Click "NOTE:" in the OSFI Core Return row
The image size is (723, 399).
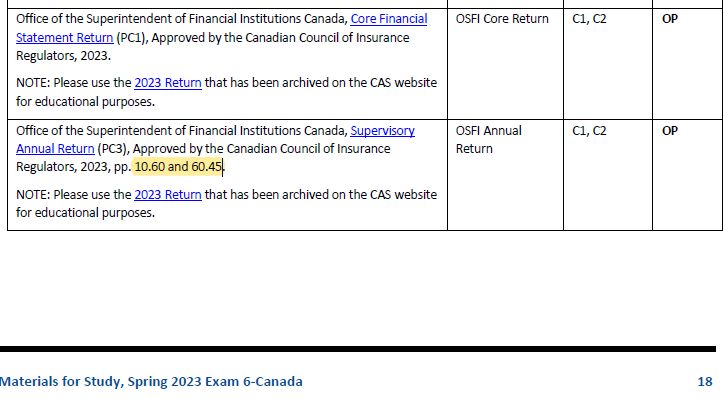(x=33, y=83)
